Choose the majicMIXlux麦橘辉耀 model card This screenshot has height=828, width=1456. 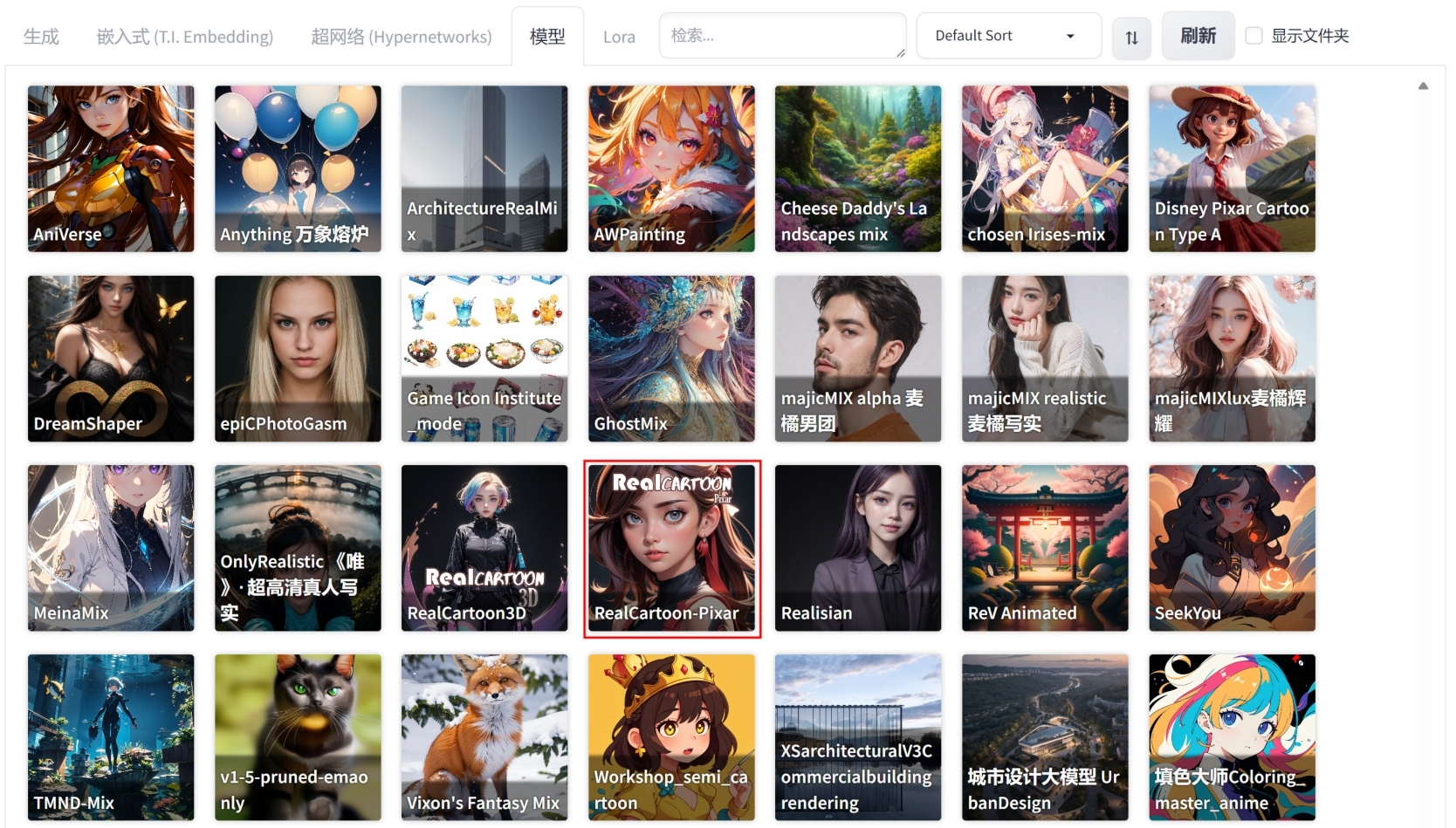(x=1232, y=359)
